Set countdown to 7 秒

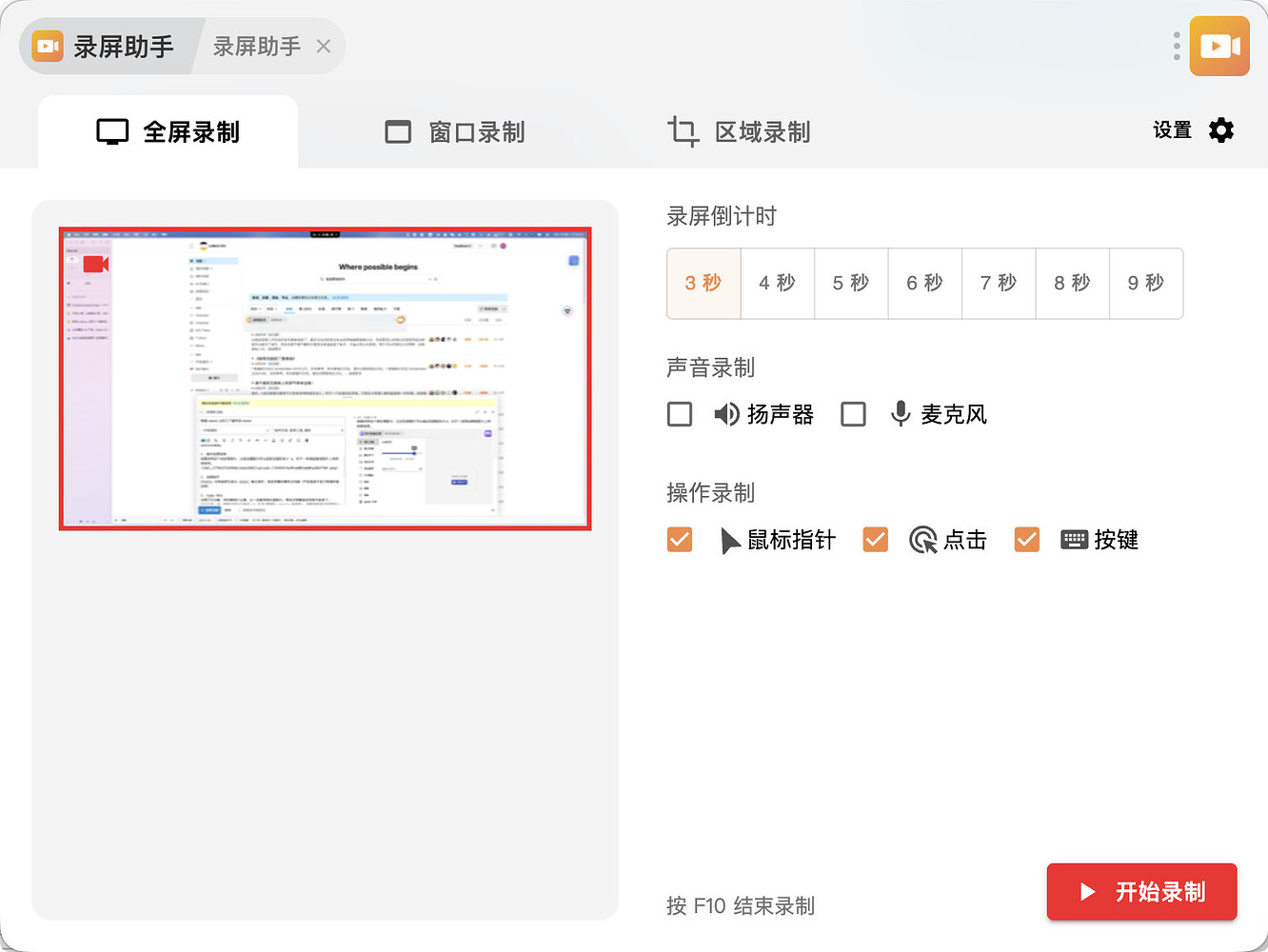[999, 283]
